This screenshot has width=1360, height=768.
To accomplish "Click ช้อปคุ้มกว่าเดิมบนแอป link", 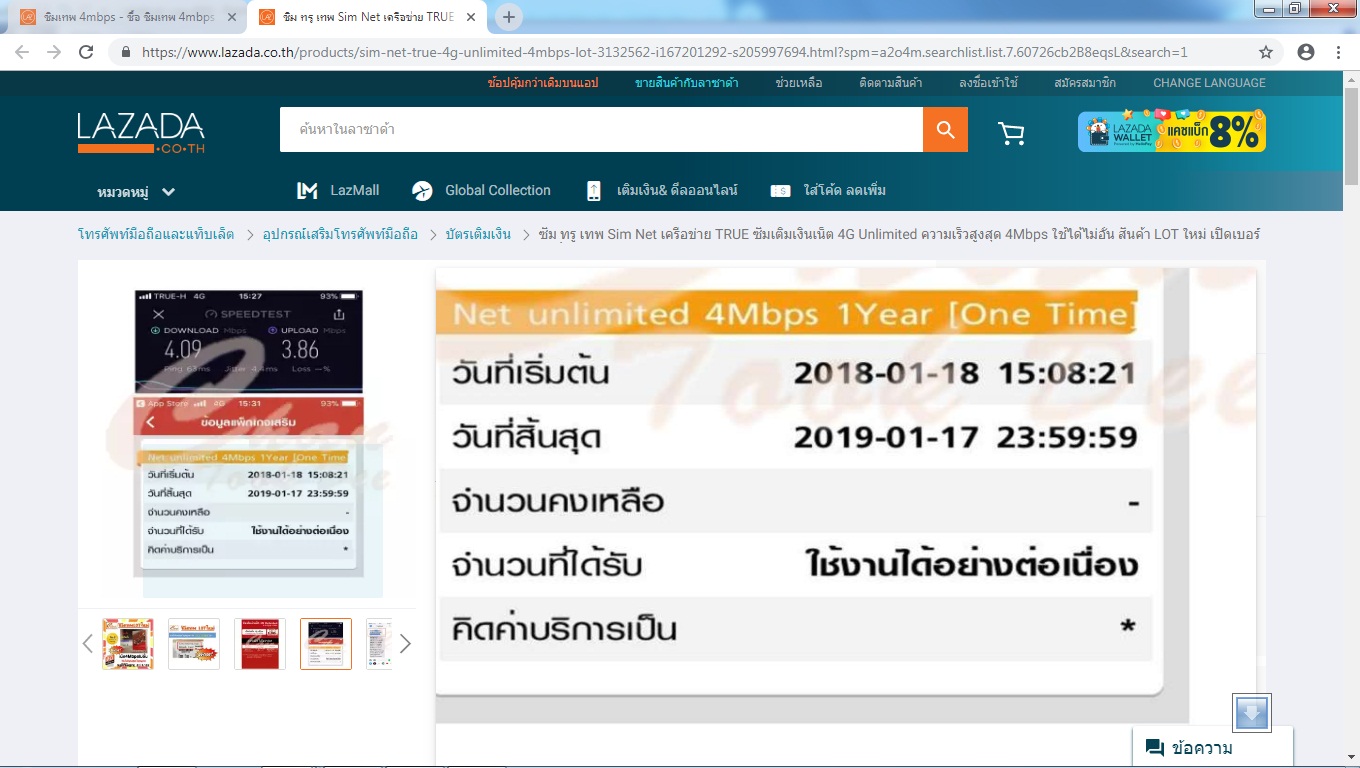I will click(543, 83).
